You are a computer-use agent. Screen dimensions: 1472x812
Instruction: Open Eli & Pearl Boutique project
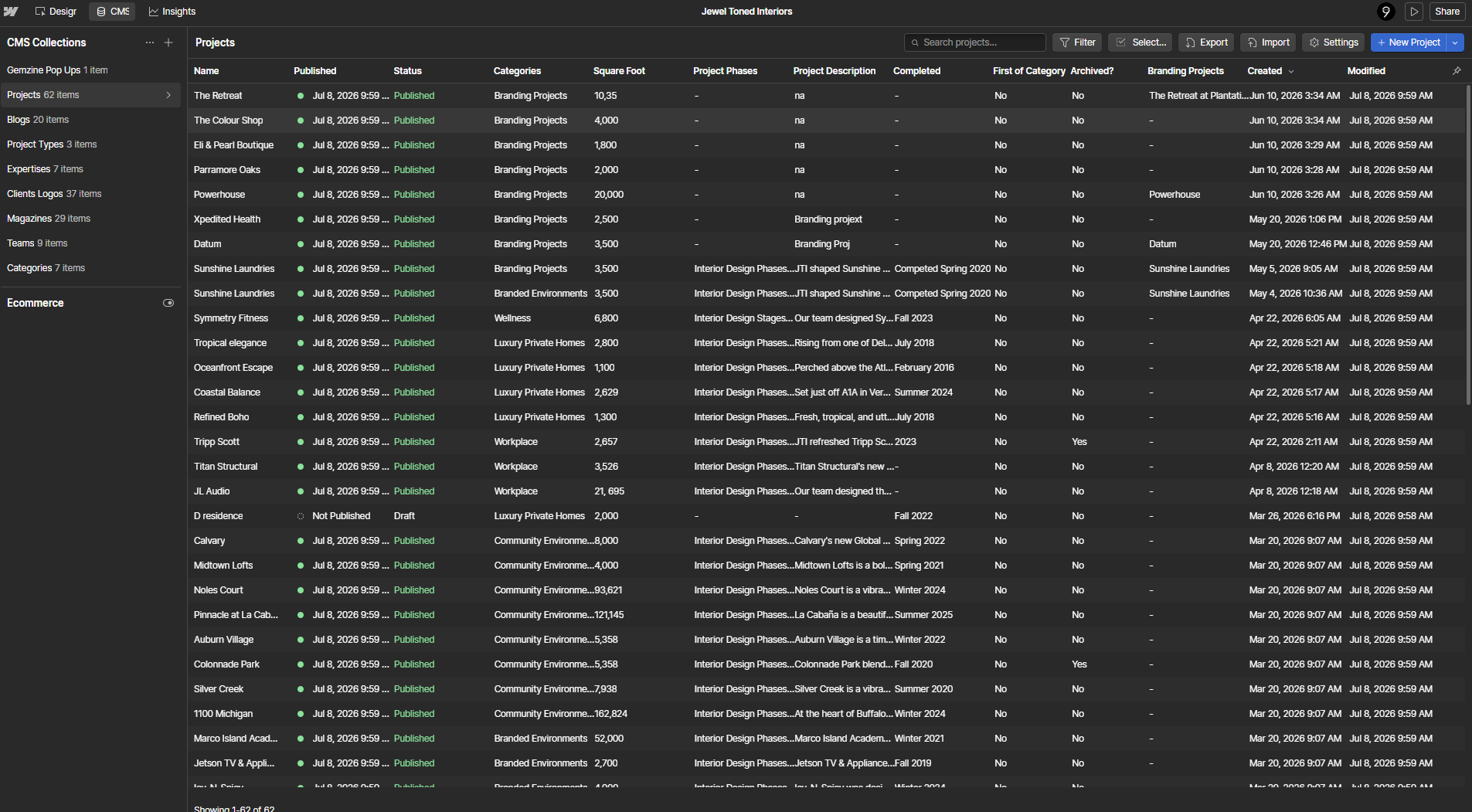coord(233,145)
